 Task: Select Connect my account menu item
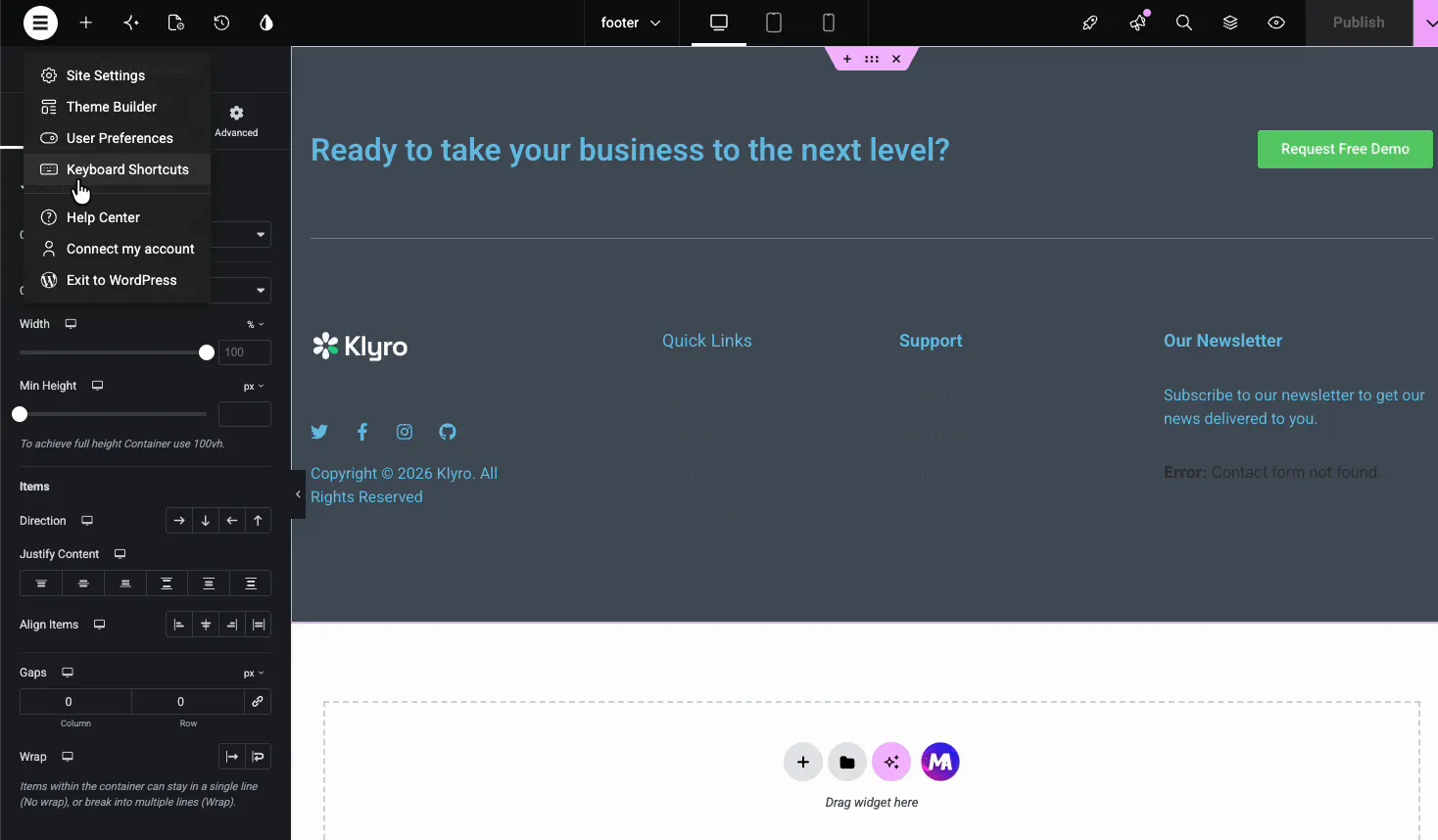(x=118, y=249)
